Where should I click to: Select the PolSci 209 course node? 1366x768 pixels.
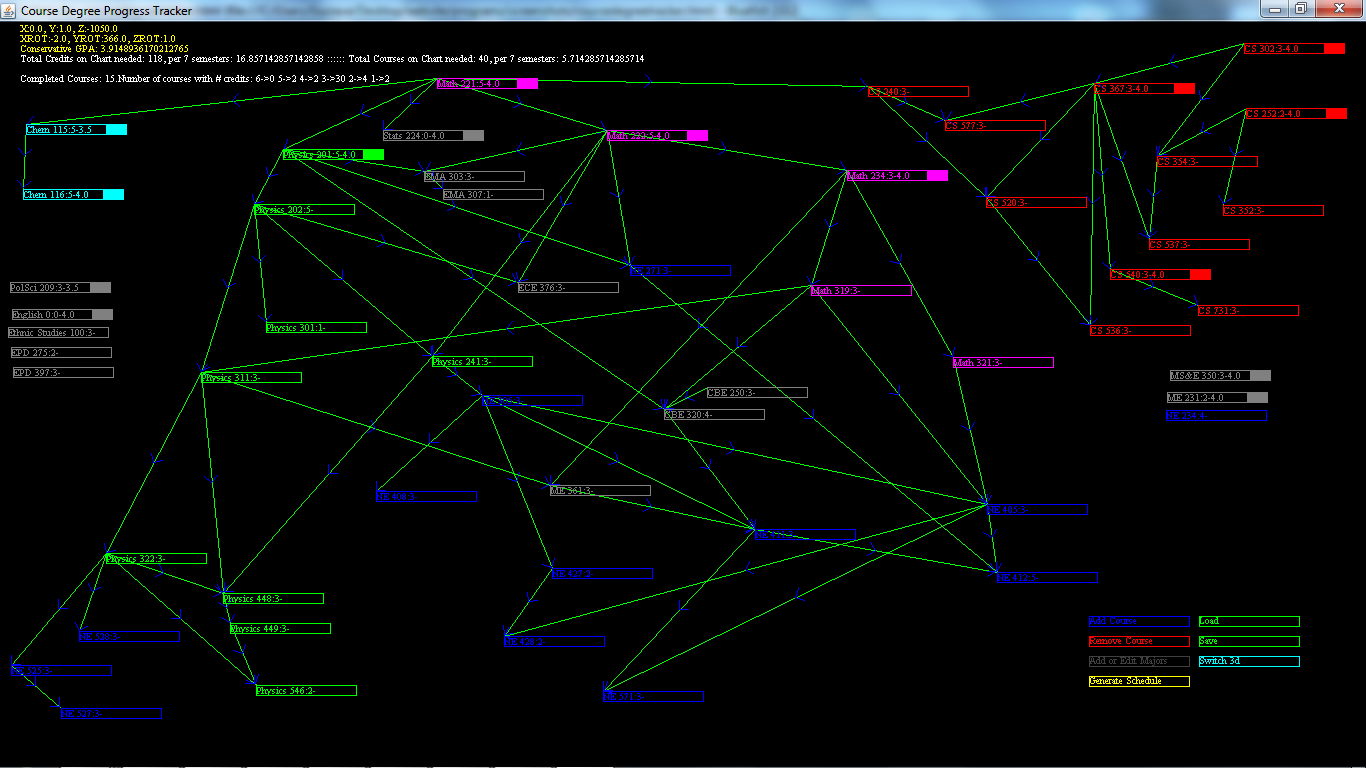coord(60,288)
